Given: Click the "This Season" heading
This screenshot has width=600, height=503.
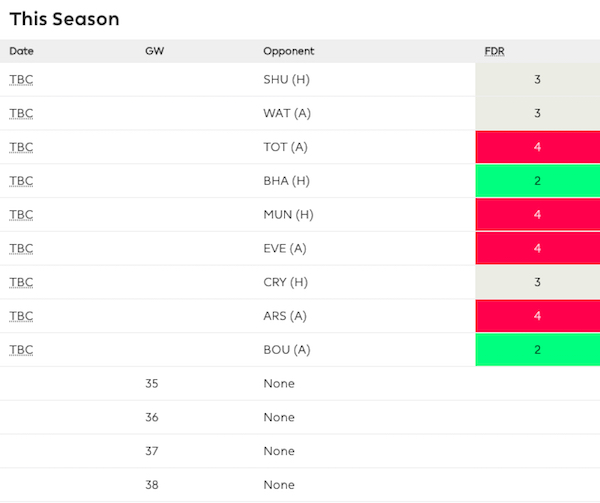Looking at the screenshot, I should [64, 19].
